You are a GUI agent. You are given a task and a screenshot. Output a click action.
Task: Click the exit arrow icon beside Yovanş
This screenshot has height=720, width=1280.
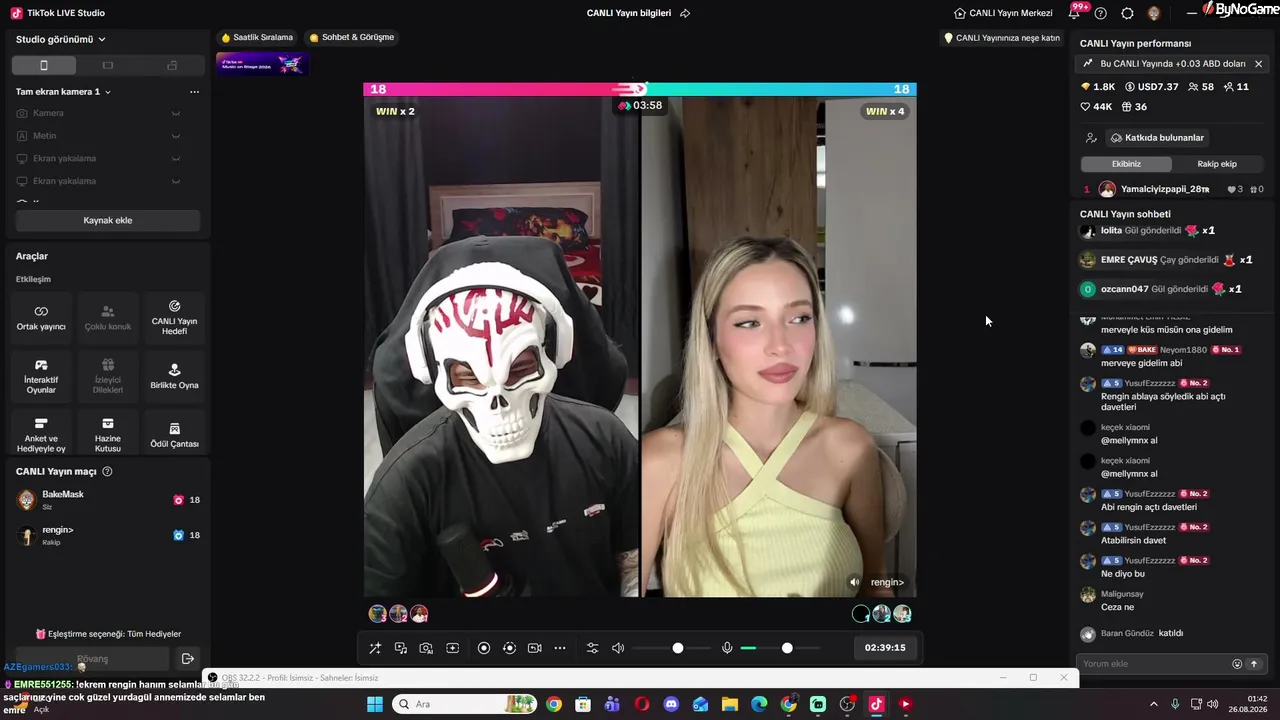pyautogui.click(x=187, y=658)
